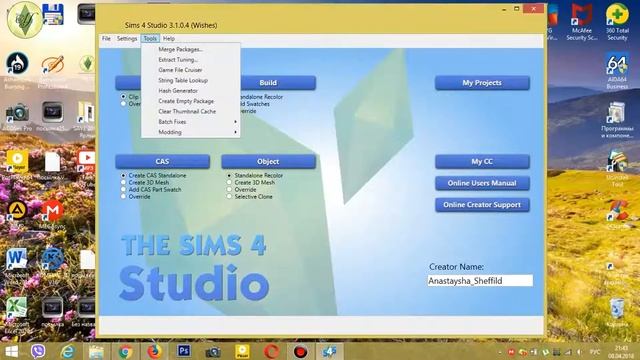The image size is (640, 360).
Task: Switch to Photoshop in the taskbar
Action: pos(184,351)
